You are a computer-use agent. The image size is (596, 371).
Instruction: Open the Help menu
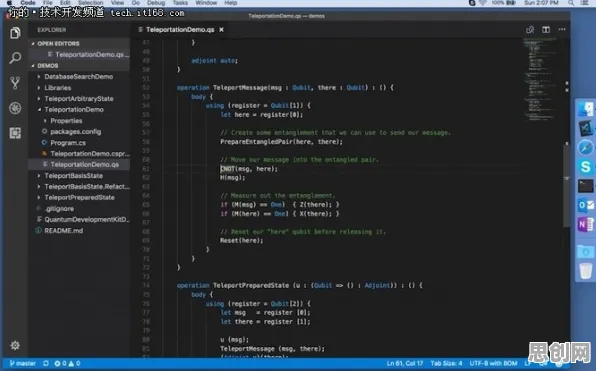230,3
